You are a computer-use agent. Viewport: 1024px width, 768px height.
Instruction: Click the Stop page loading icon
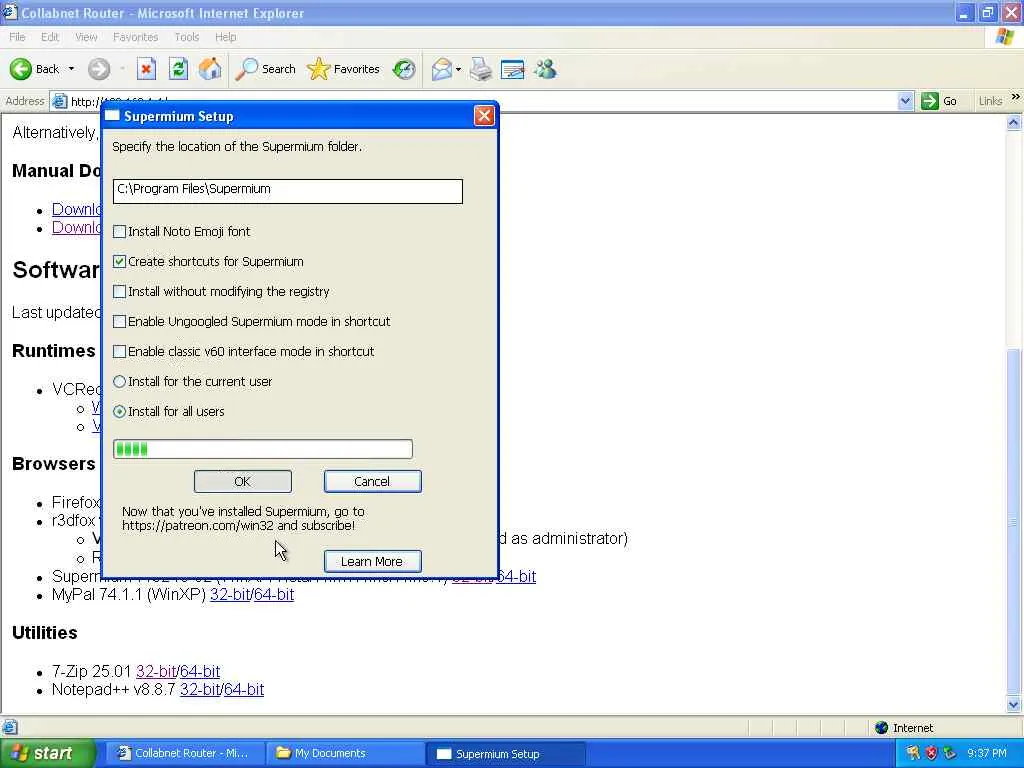click(146, 69)
